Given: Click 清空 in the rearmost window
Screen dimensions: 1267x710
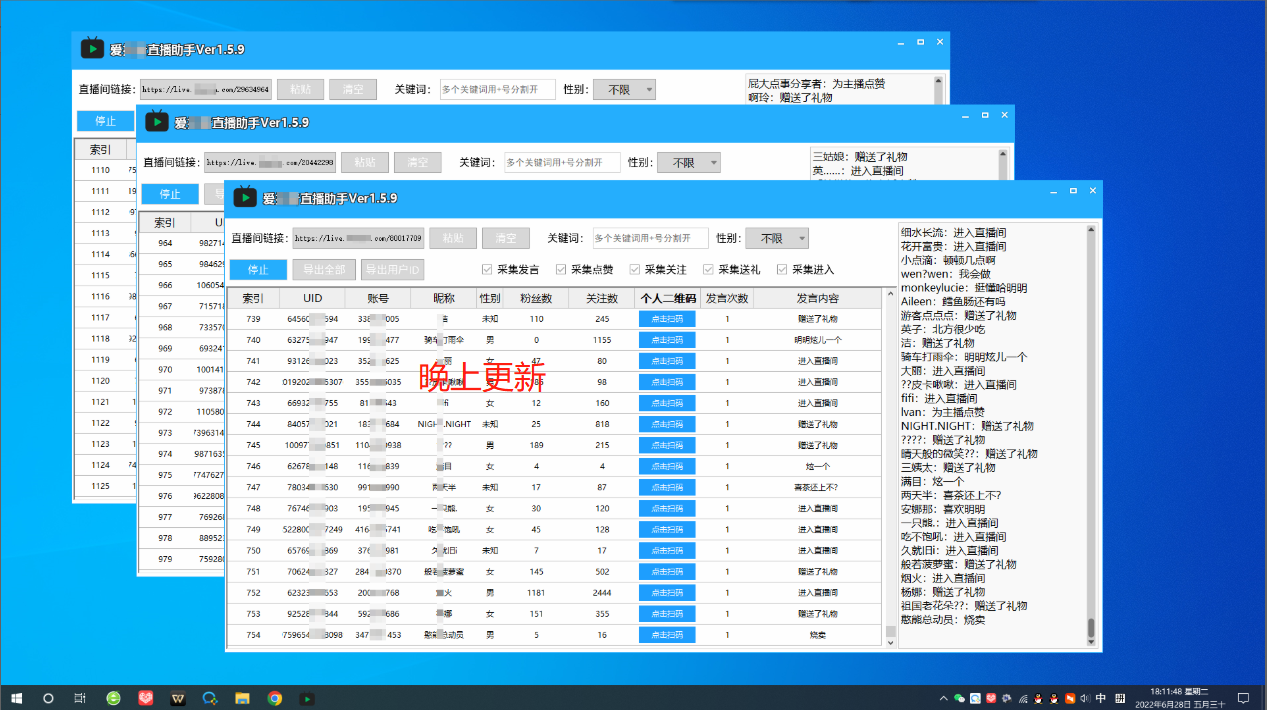Looking at the screenshot, I should coord(353,89).
